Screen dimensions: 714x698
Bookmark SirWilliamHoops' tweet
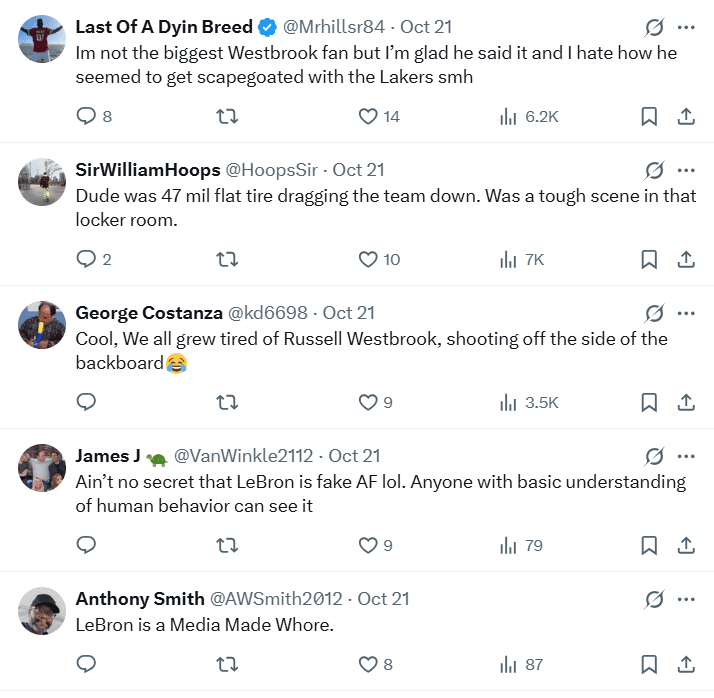(649, 259)
